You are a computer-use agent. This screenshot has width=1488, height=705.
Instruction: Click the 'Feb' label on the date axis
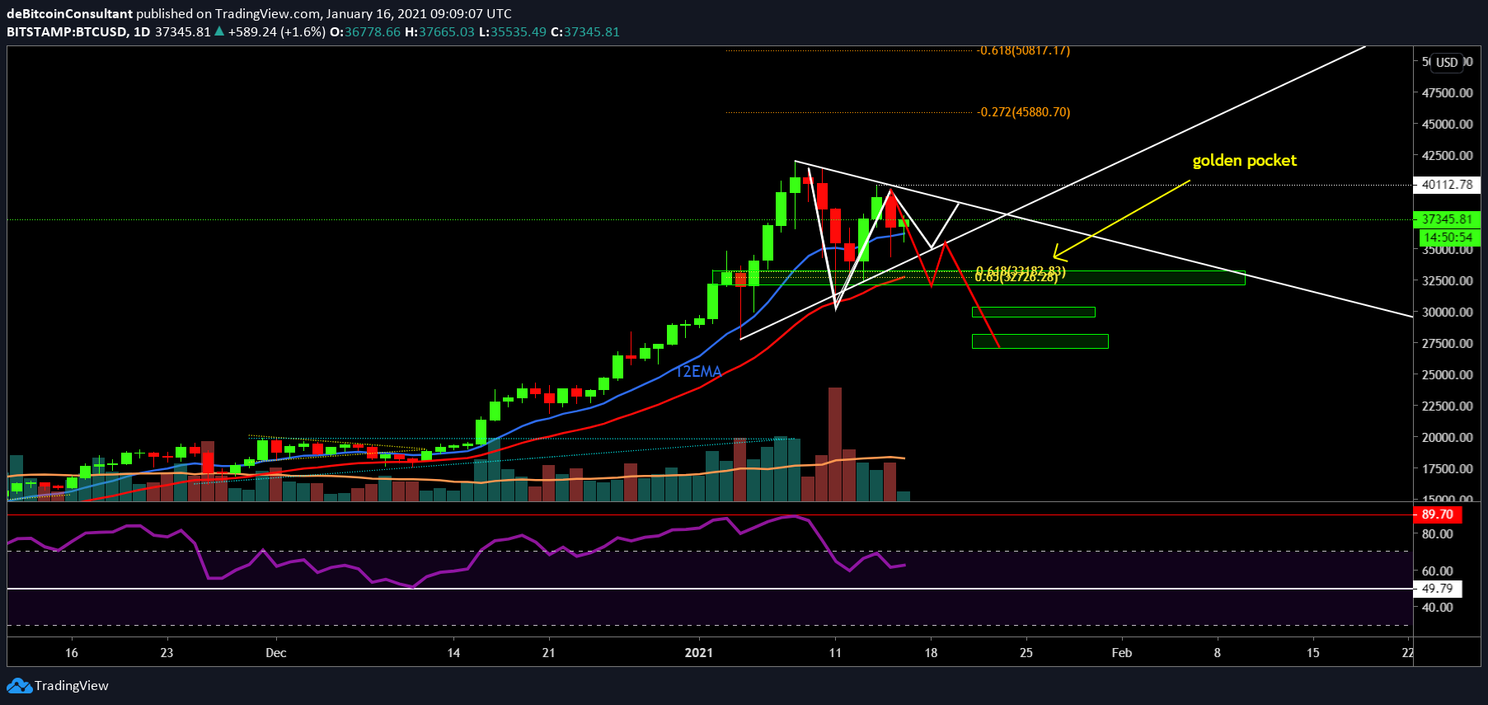[1122, 652]
